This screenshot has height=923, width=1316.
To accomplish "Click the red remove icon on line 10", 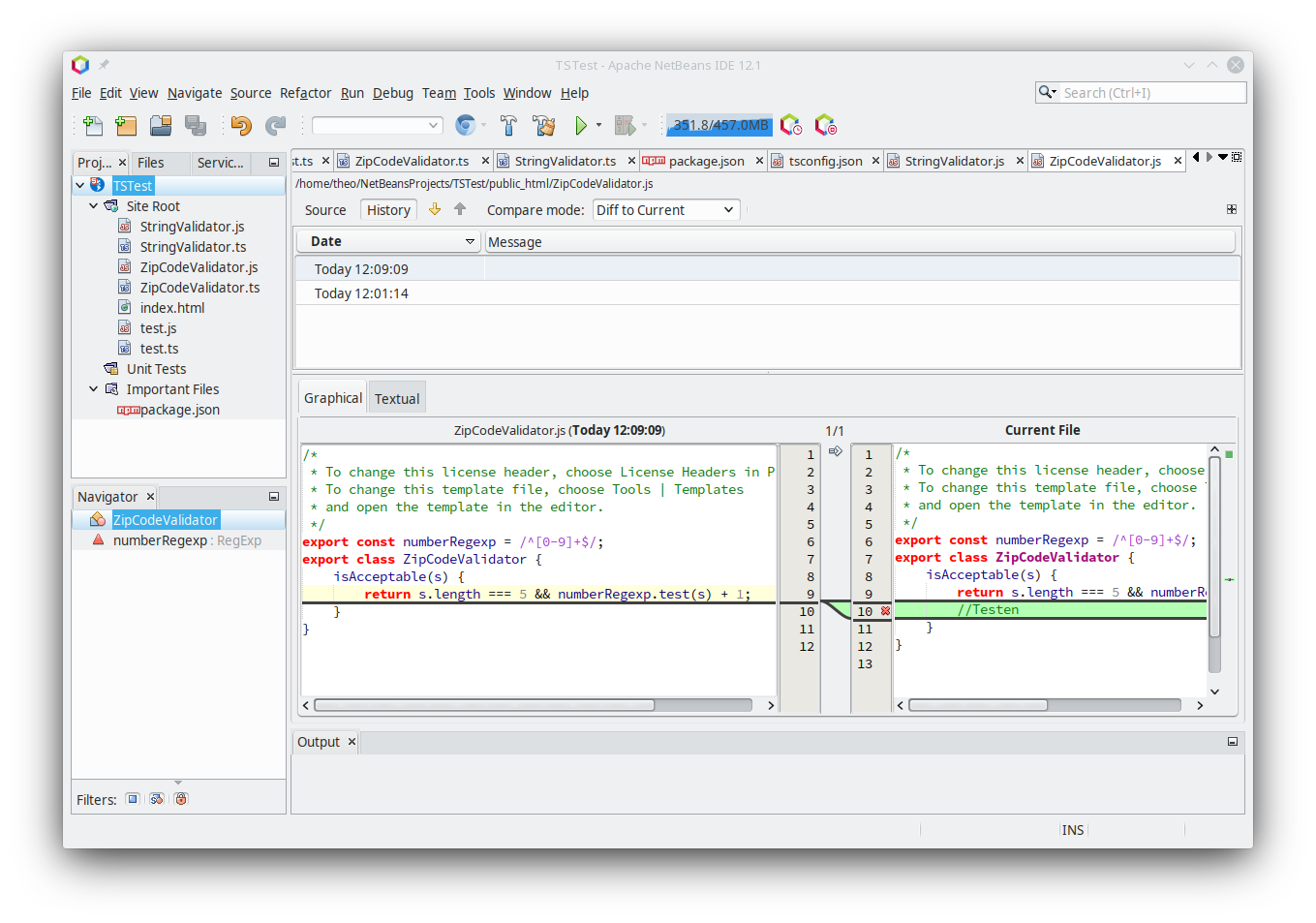I will (x=885, y=611).
